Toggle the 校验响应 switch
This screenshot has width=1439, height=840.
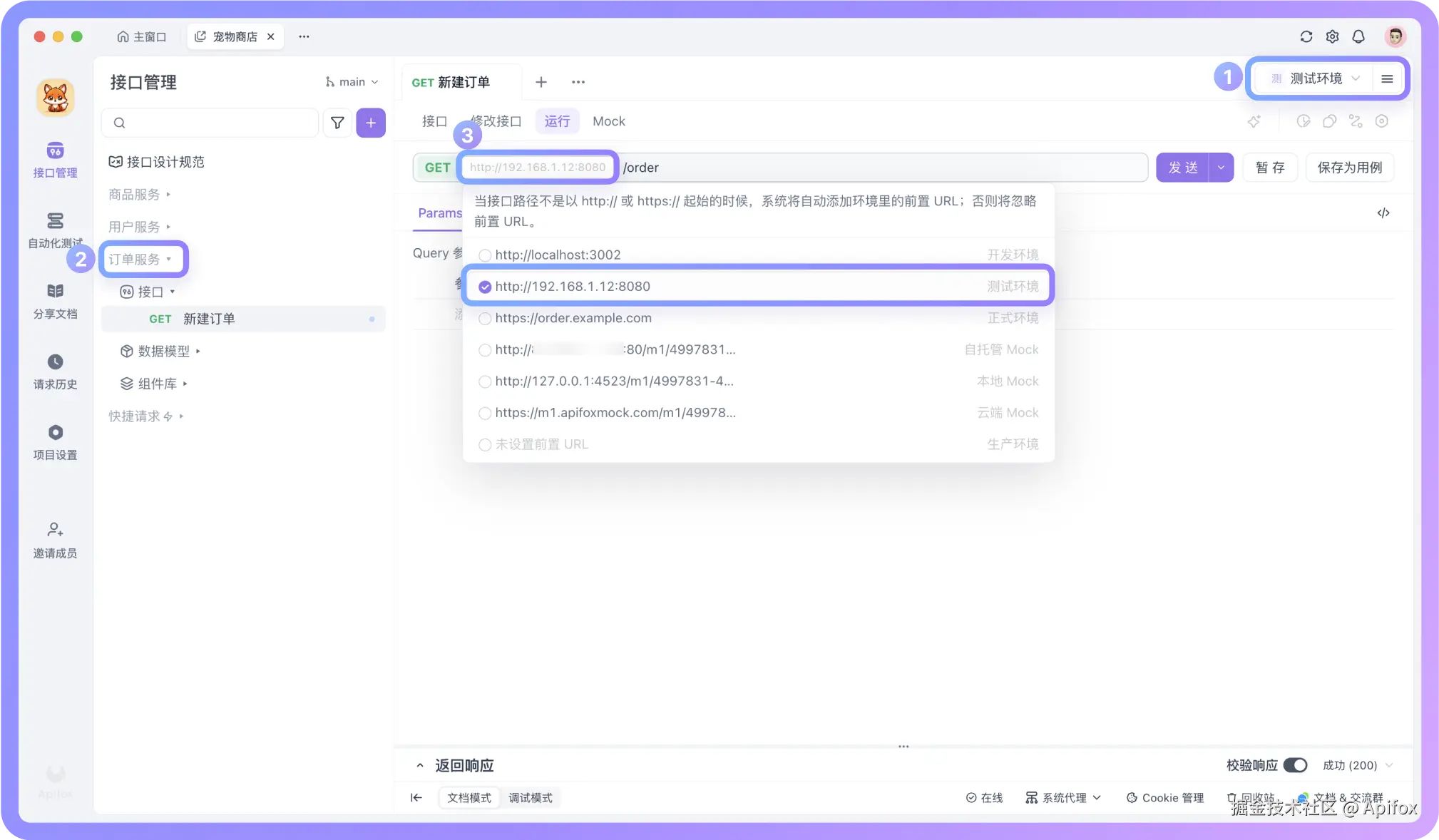point(1295,765)
